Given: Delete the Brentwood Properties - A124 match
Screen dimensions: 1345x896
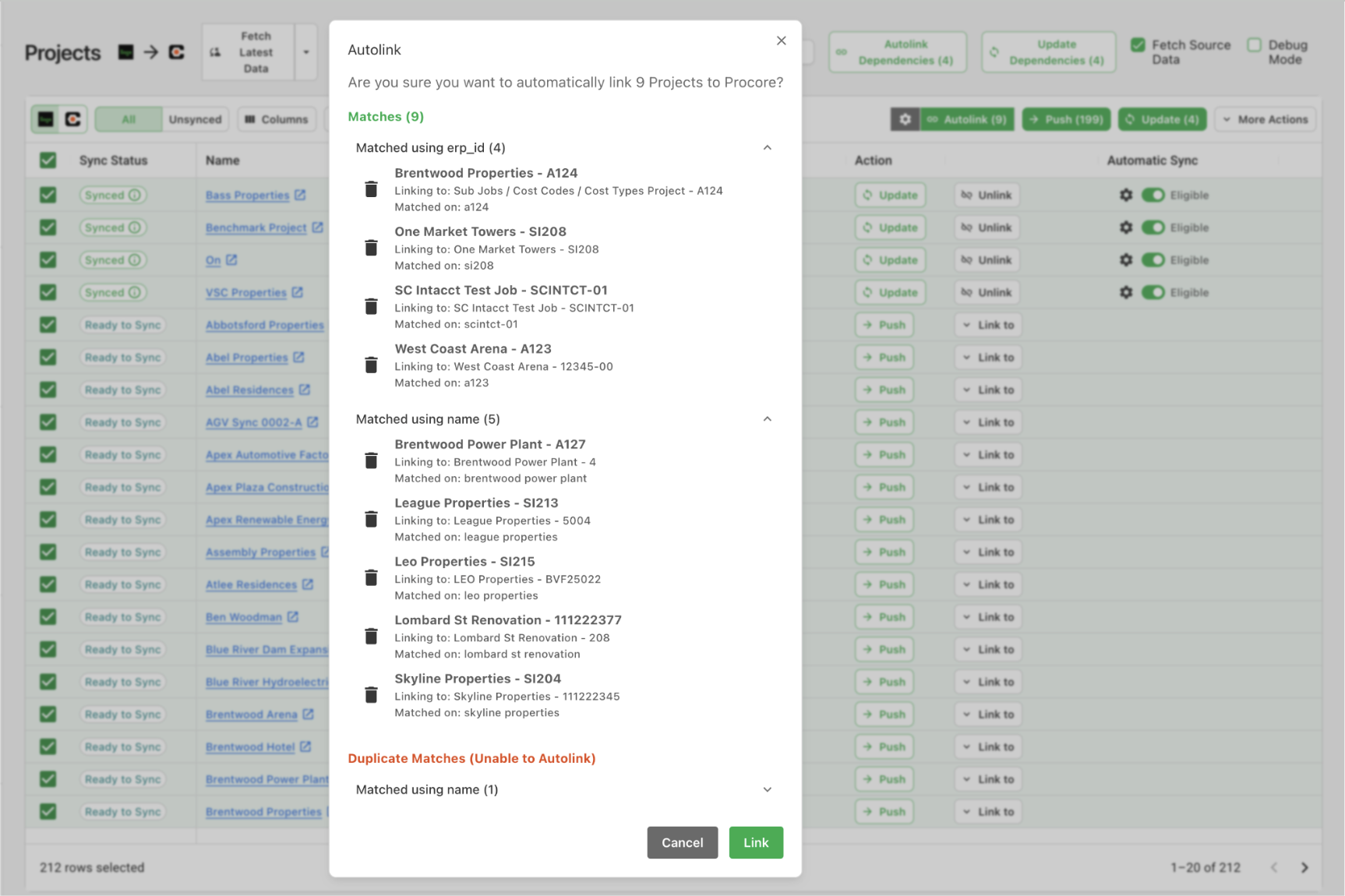Looking at the screenshot, I should pos(371,189).
